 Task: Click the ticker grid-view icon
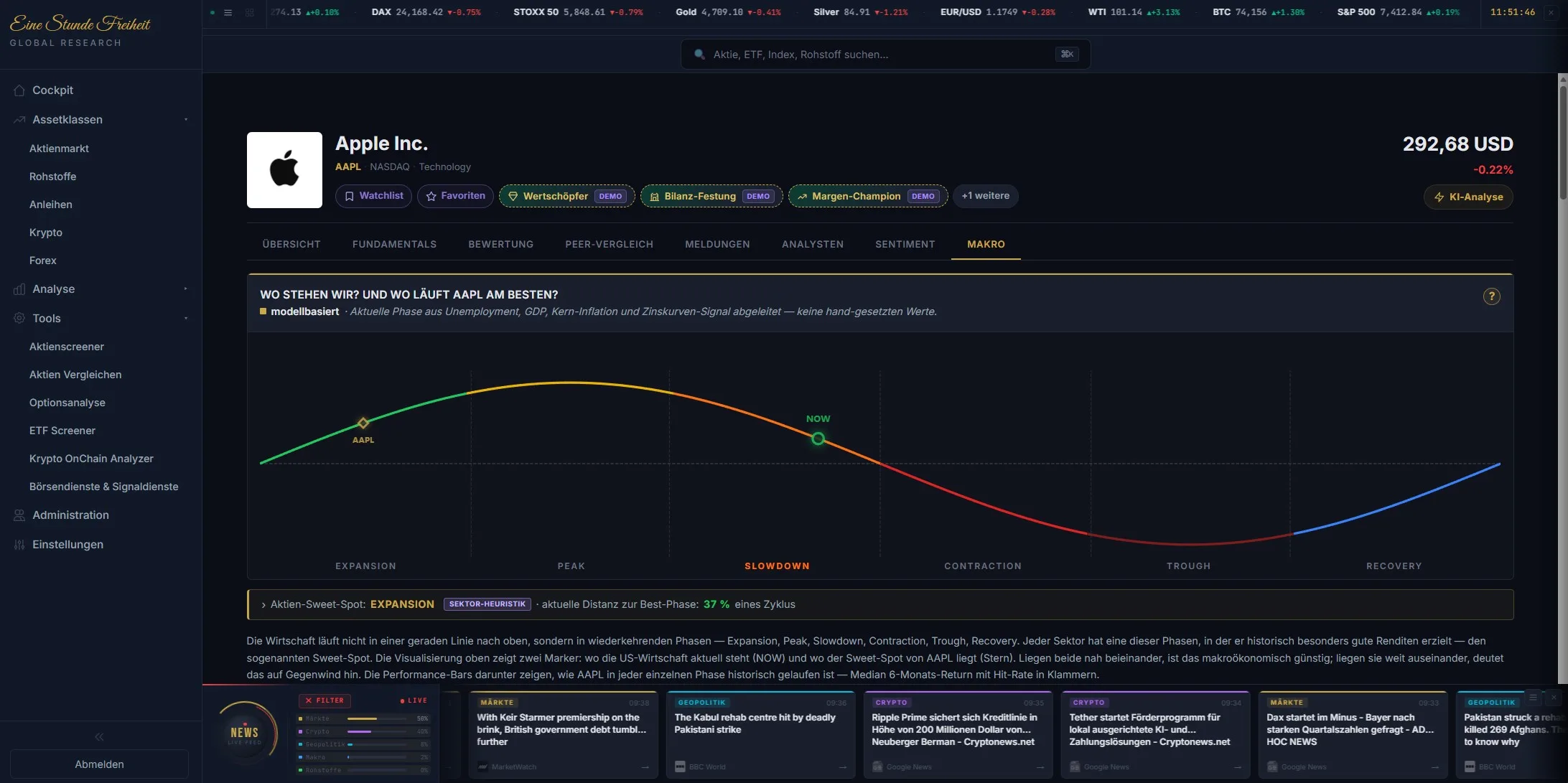click(x=250, y=12)
